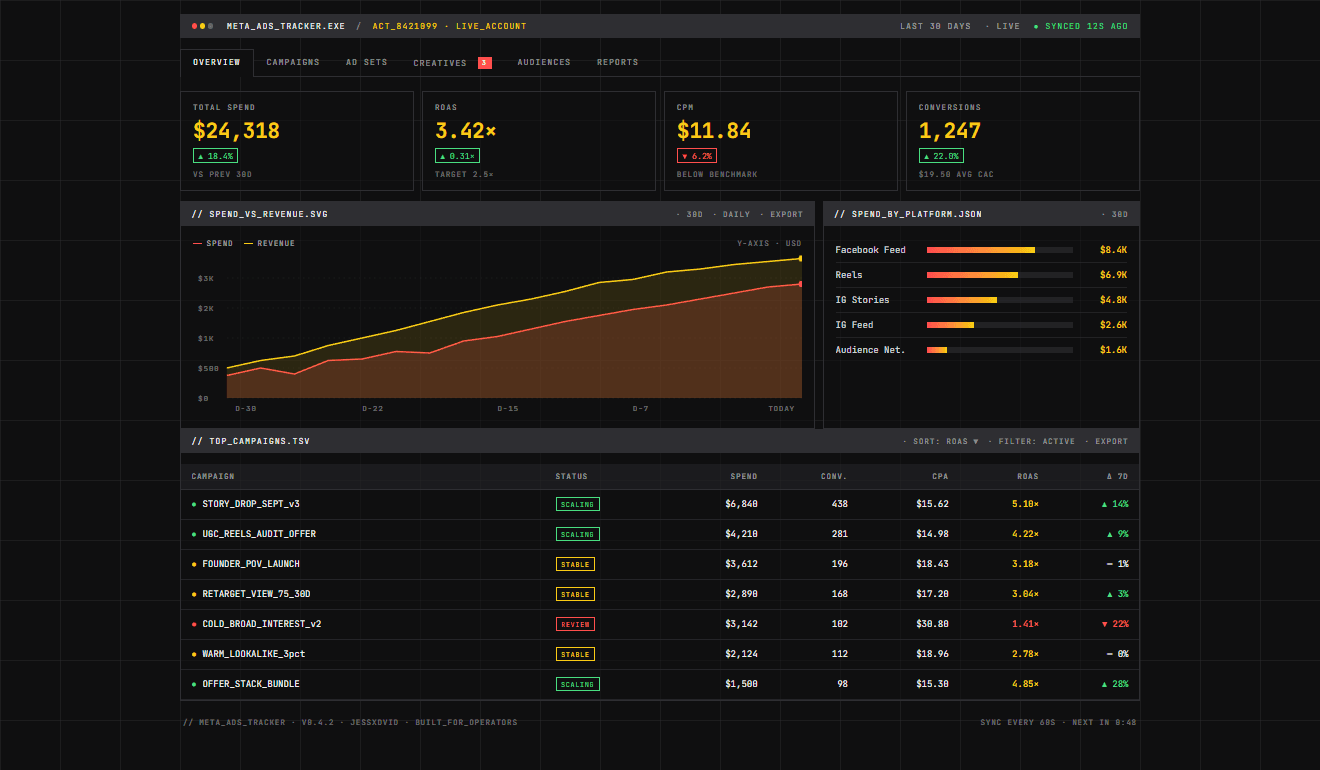Viewport: 1320px width, 770px height.
Task: Switch to the Campaigns tab
Action: coord(293,62)
